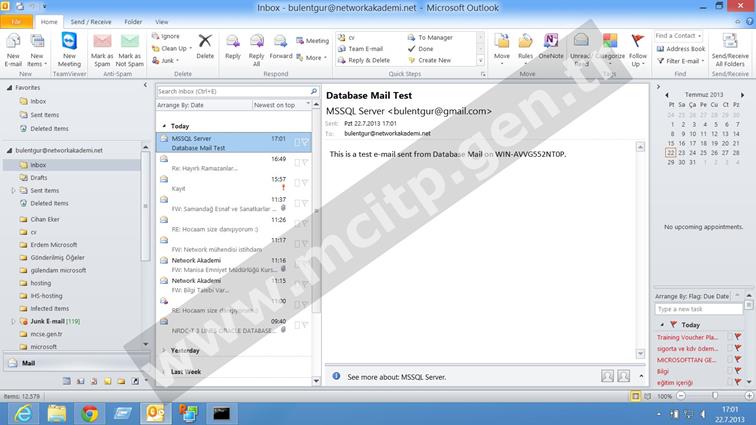
Task: Create New quick step
Action: (x=430, y=60)
